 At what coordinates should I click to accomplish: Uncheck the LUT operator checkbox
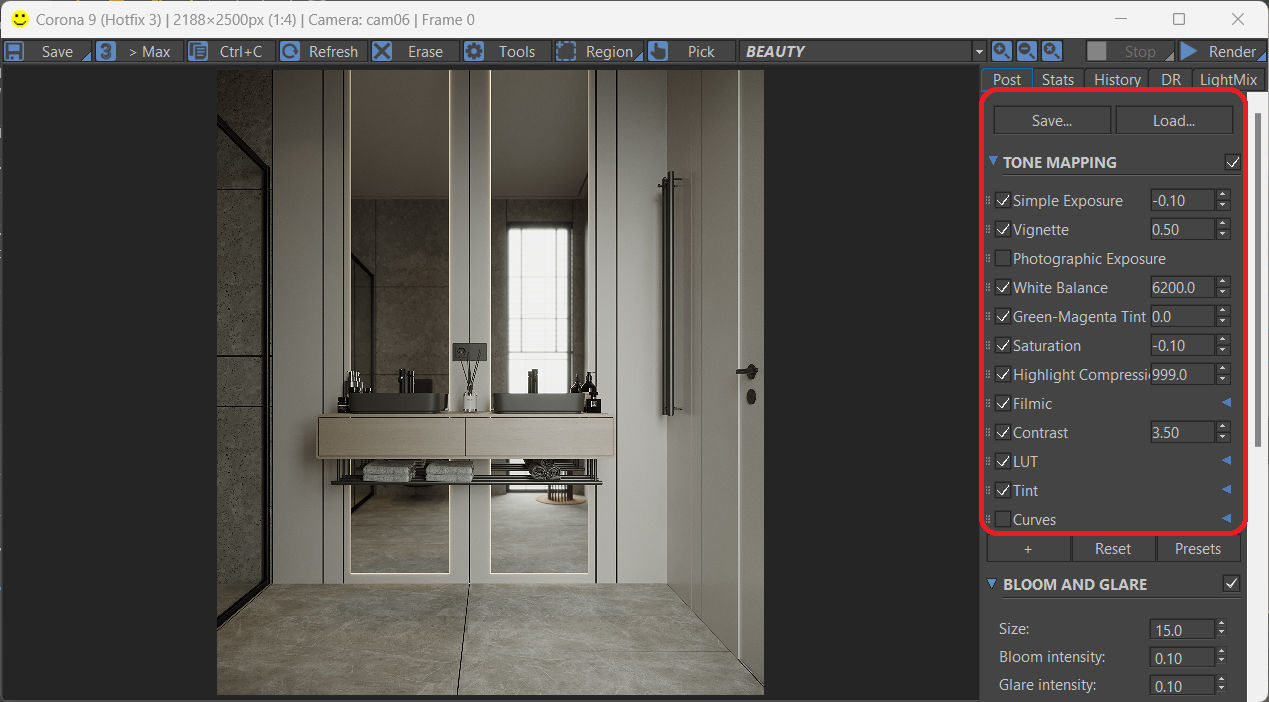(x=1003, y=461)
